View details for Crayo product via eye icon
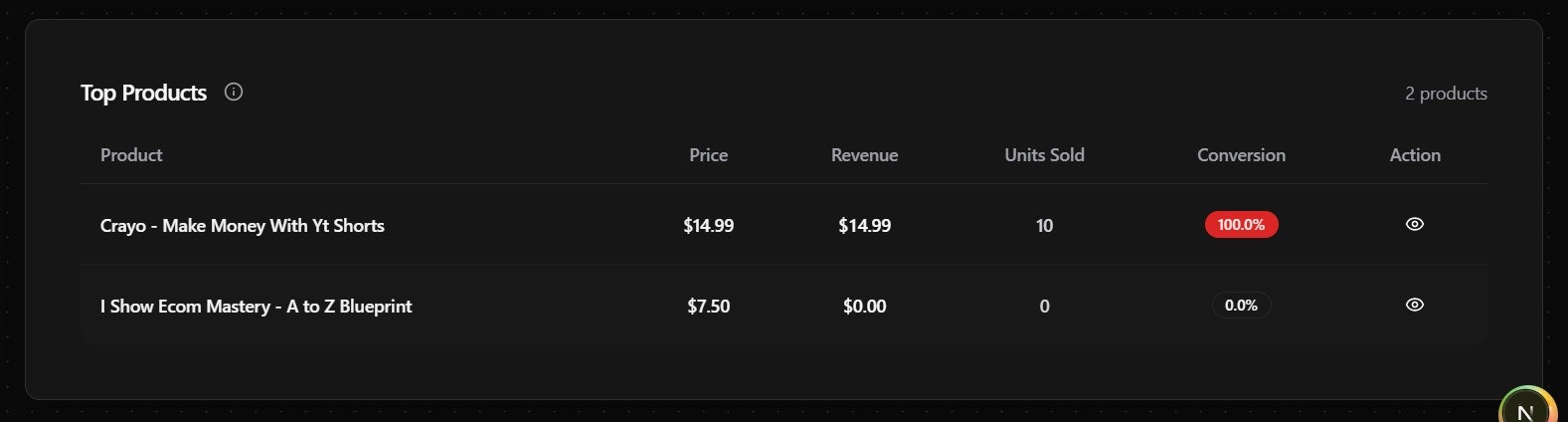Image resolution: width=1568 pixels, height=422 pixels. [x=1415, y=225]
